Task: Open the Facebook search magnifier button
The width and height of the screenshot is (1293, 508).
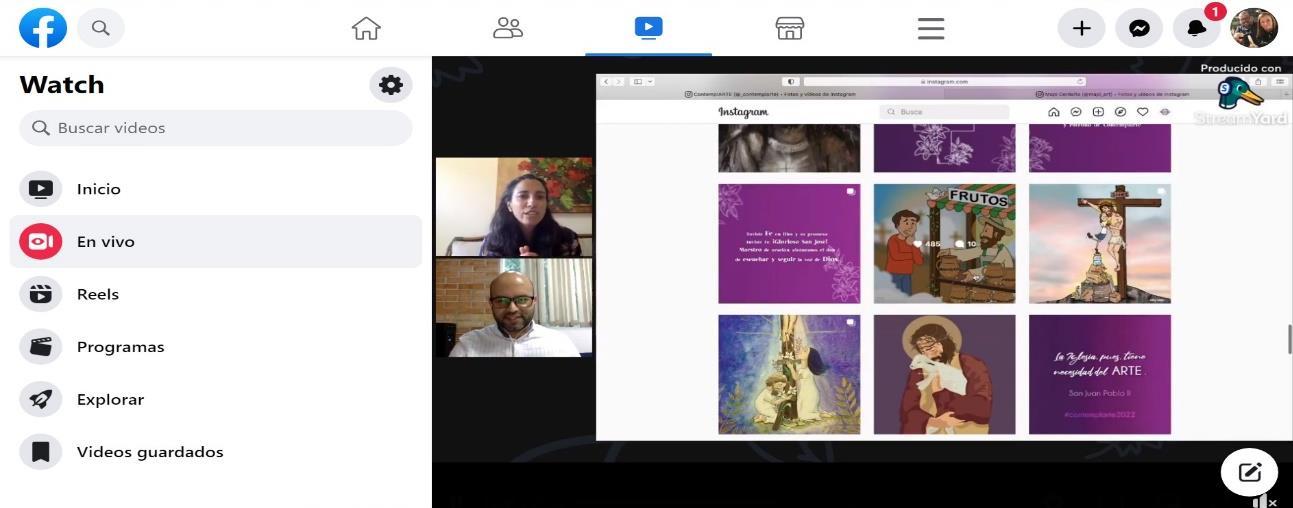Action: pyautogui.click(x=100, y=28)
